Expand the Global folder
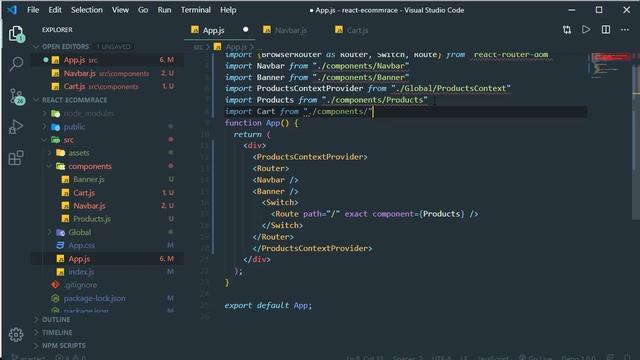640x360 pixels. [80, 232]
